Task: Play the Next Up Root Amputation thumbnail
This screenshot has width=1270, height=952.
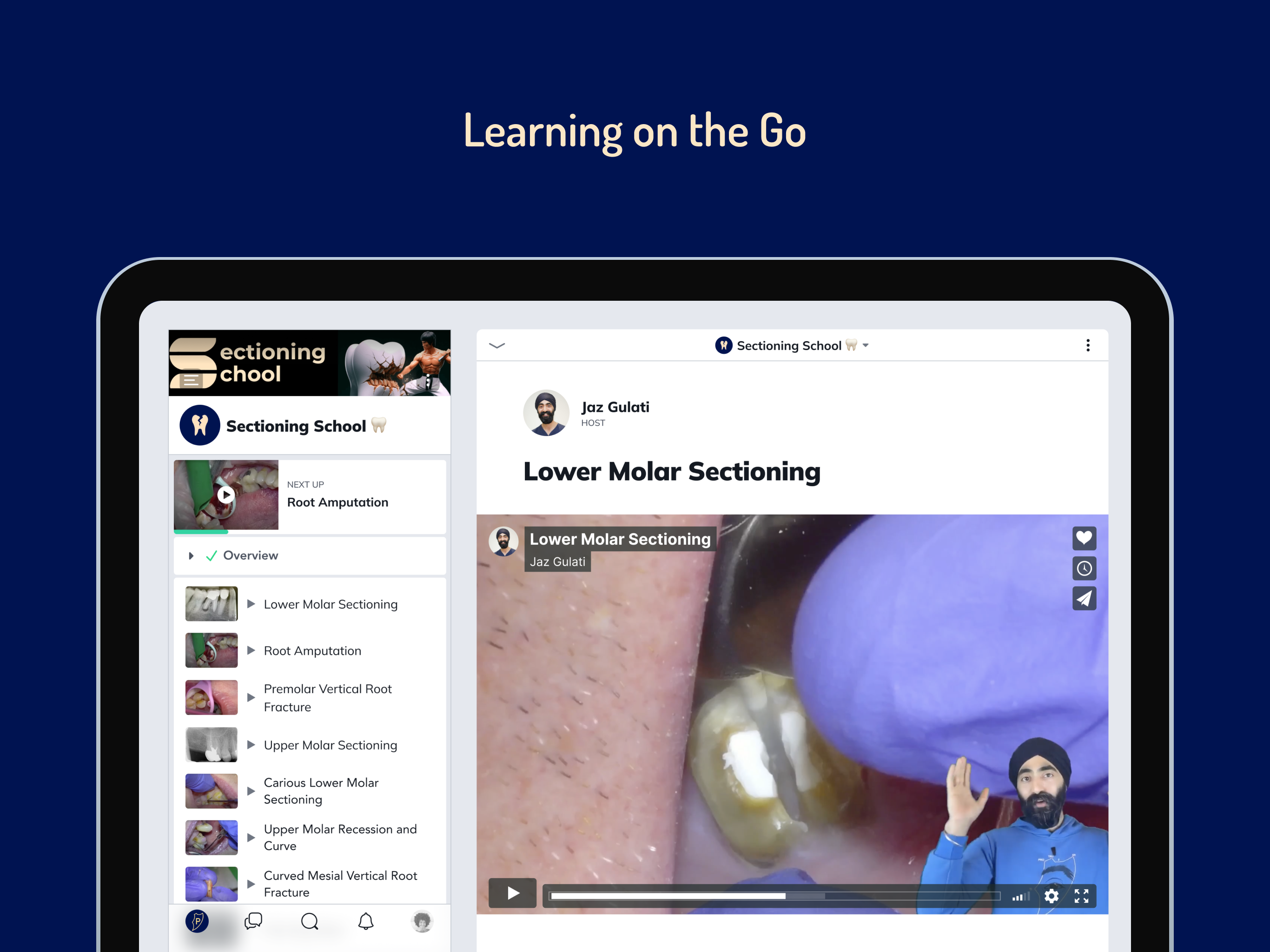Action: tap(226, 495)
